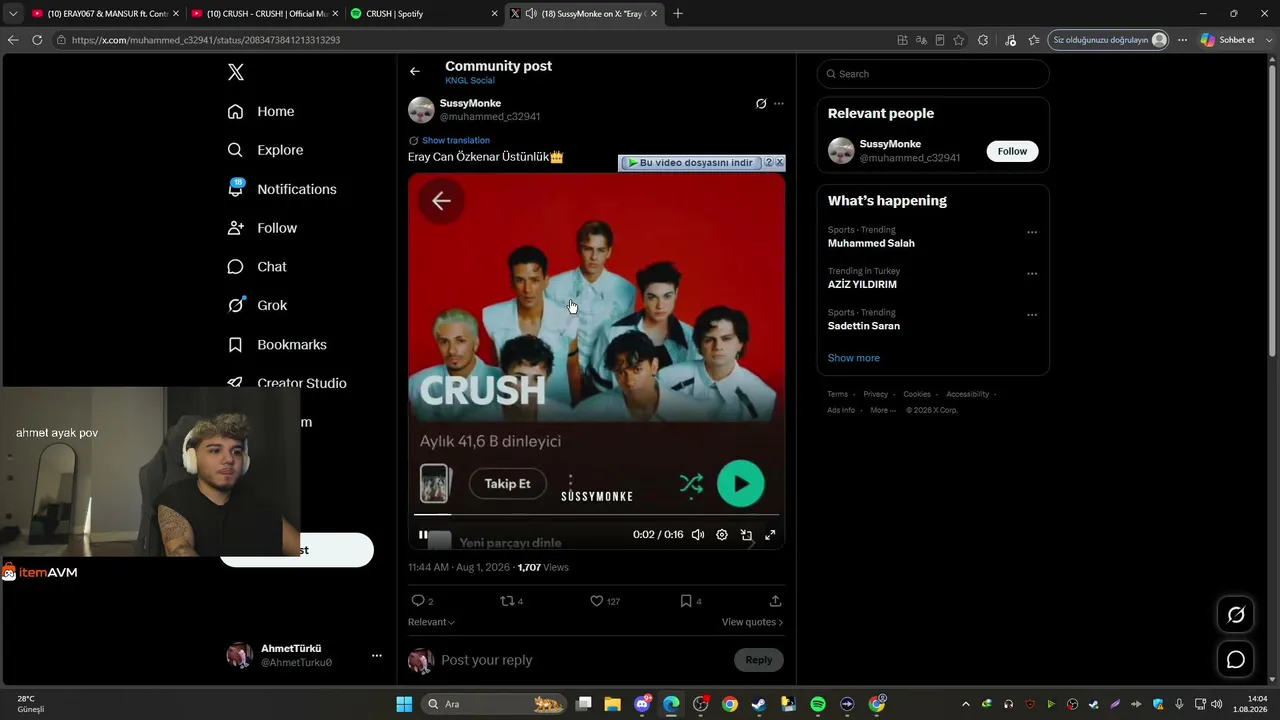Screen dimensions: 1280x720
Task: Open the floating chat messages button
Action: coord(1236,660)
